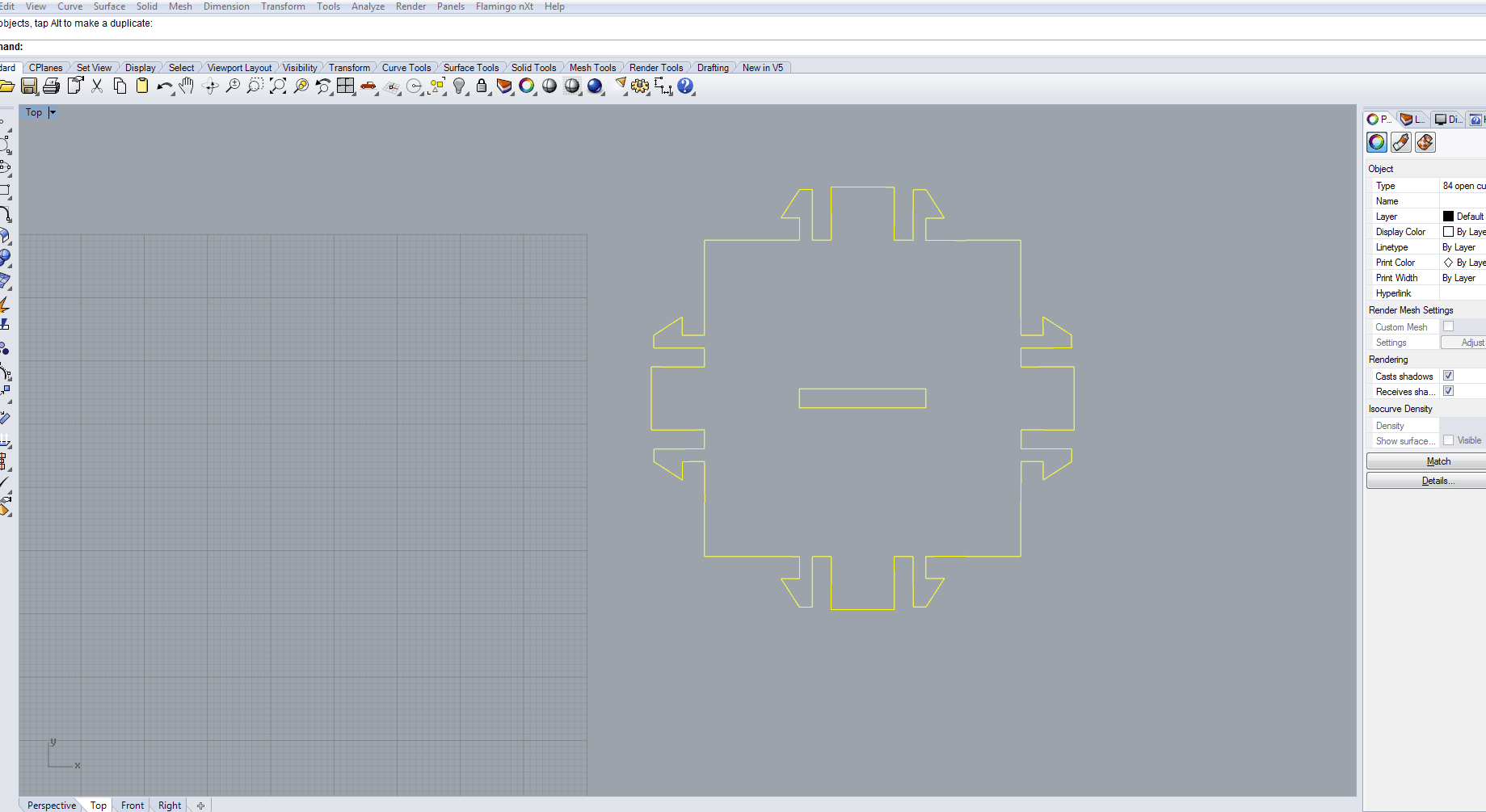This screenshot has width=1486, height=812.
Task: Click the object Name input field
Action: pyautogui.click(x=1463, y=201)
